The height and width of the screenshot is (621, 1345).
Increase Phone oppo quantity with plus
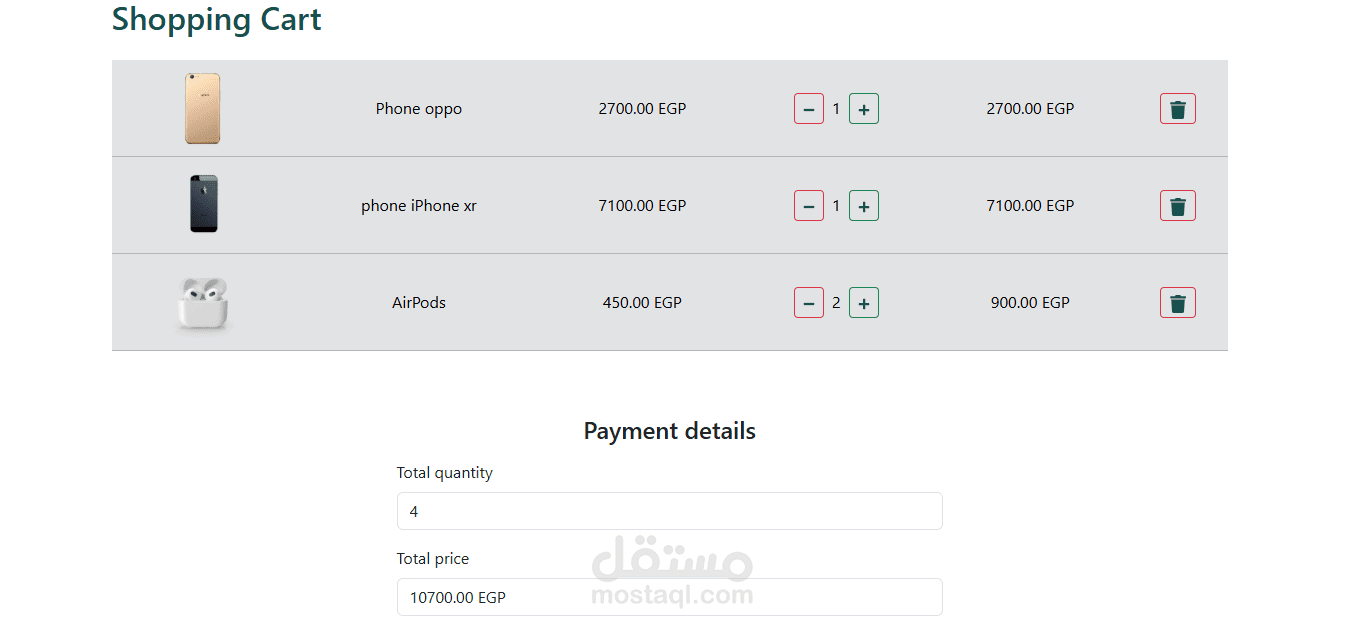pos(864,109)
